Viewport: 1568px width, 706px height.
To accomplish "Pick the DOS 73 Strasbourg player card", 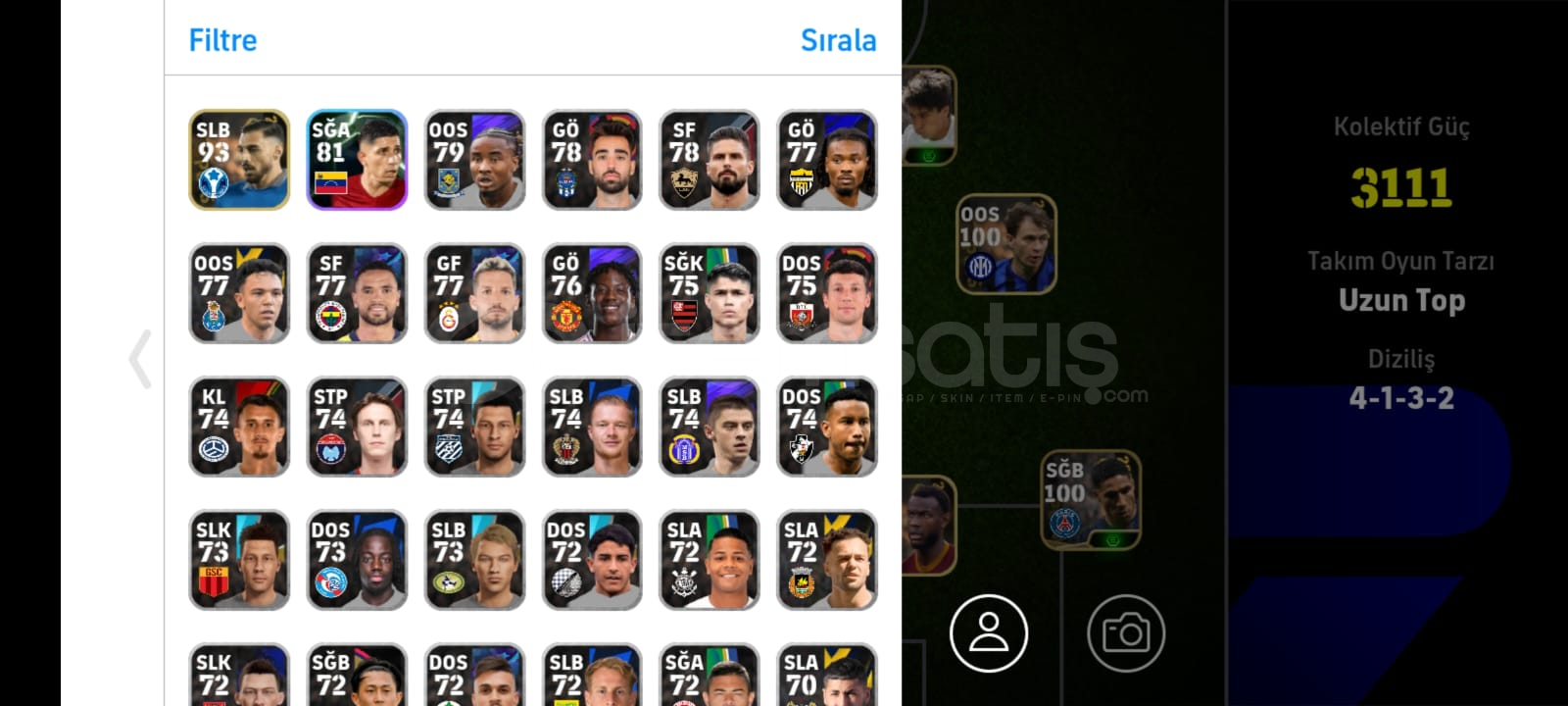I will click(357, 560).
